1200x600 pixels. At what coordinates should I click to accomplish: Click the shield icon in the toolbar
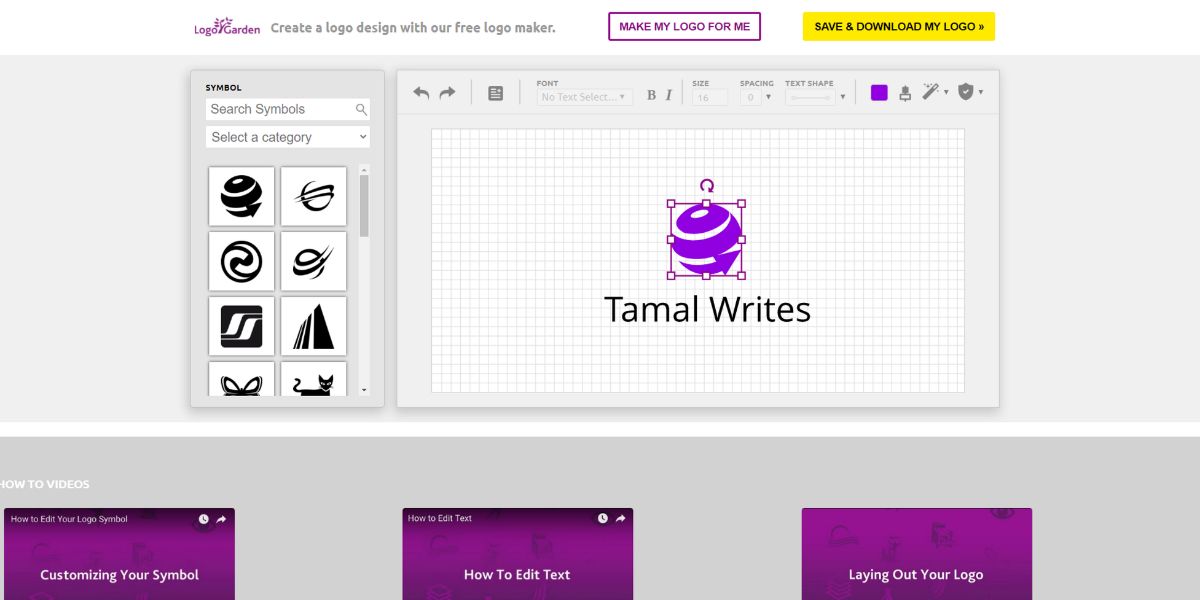966,92
